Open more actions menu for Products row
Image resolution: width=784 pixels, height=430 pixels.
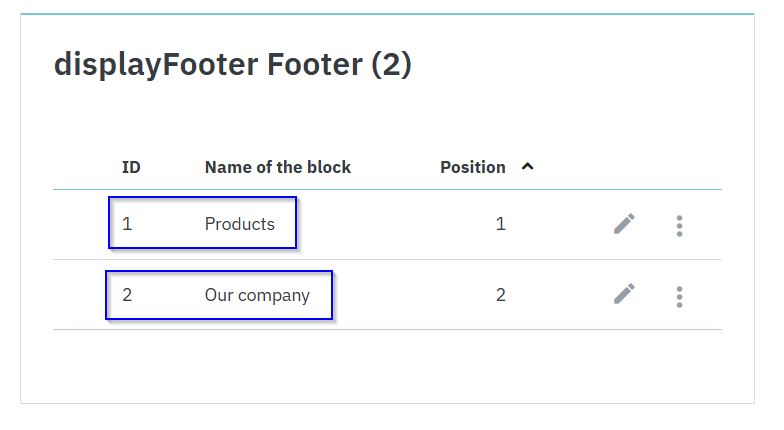[x=679, y=226]
